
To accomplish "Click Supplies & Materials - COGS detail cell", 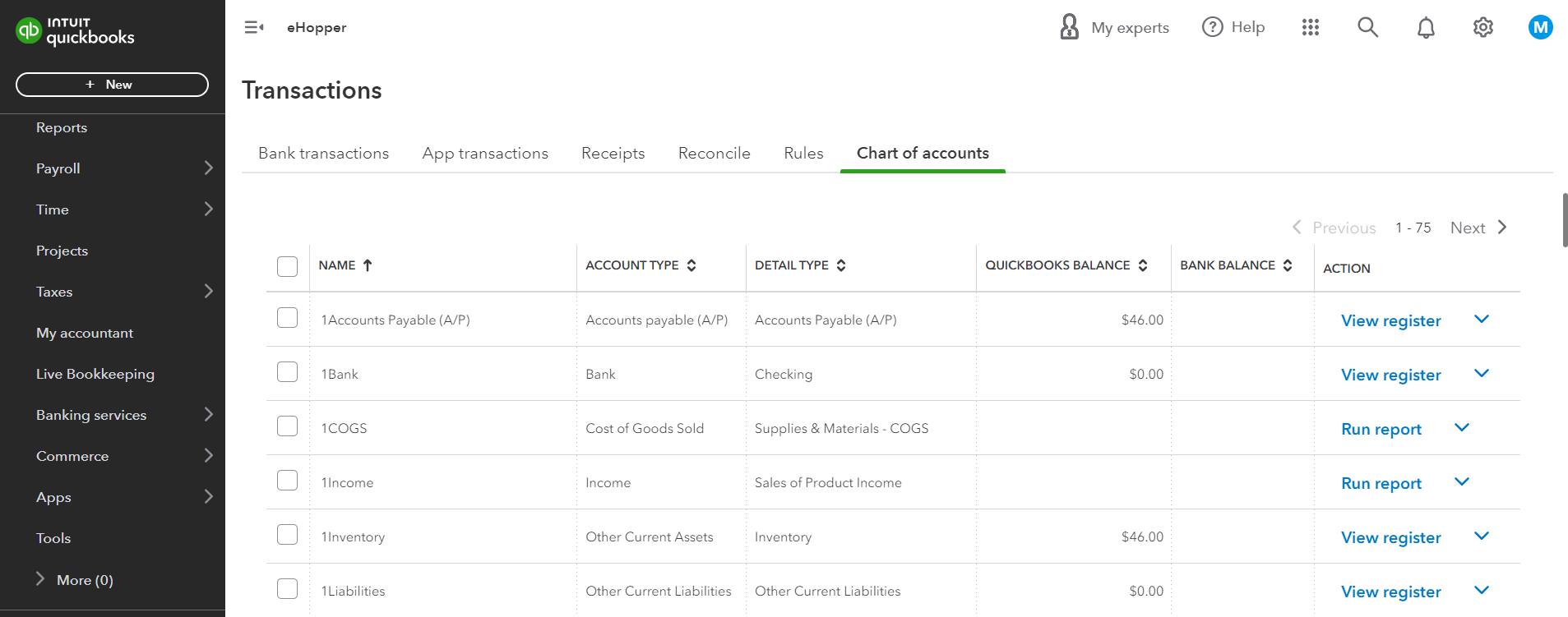I will coord(841,428).
